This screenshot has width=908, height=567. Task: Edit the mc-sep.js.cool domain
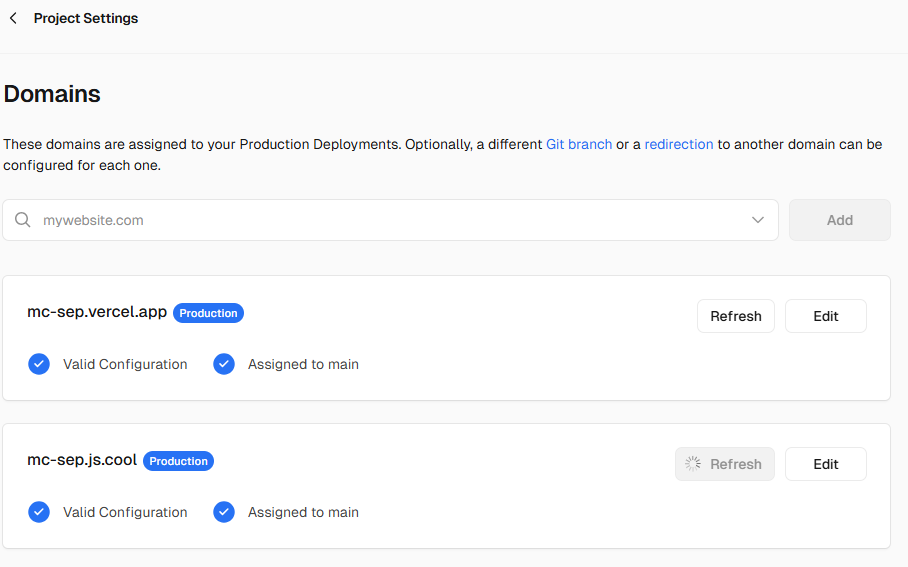pos(826,464)
